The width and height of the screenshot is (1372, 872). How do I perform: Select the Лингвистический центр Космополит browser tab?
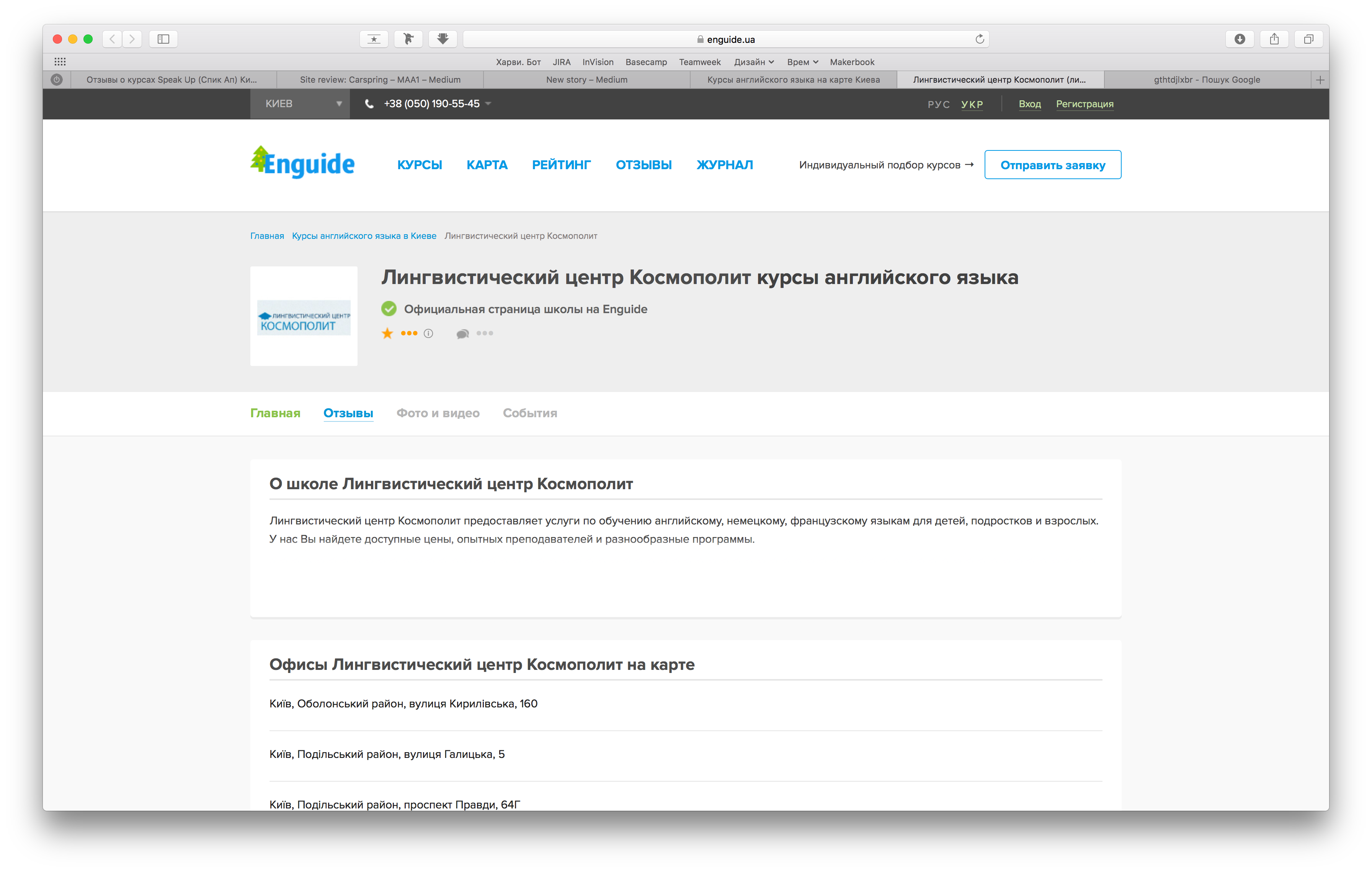click(1000, 80)
